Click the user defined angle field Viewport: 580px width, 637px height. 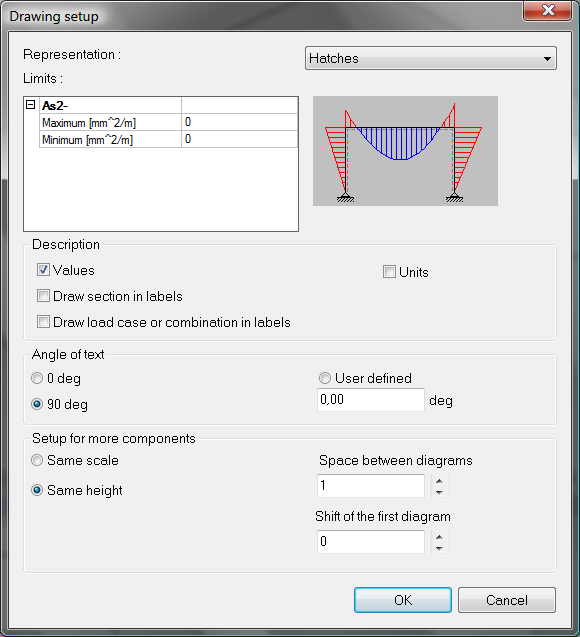[371, 400]
